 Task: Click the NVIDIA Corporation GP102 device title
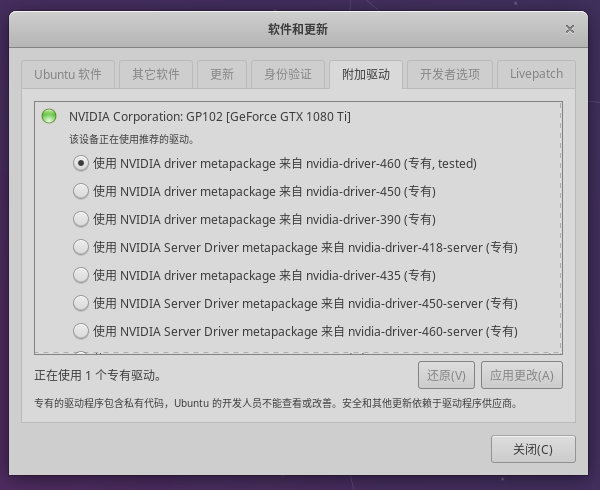(x=210, y=116)
